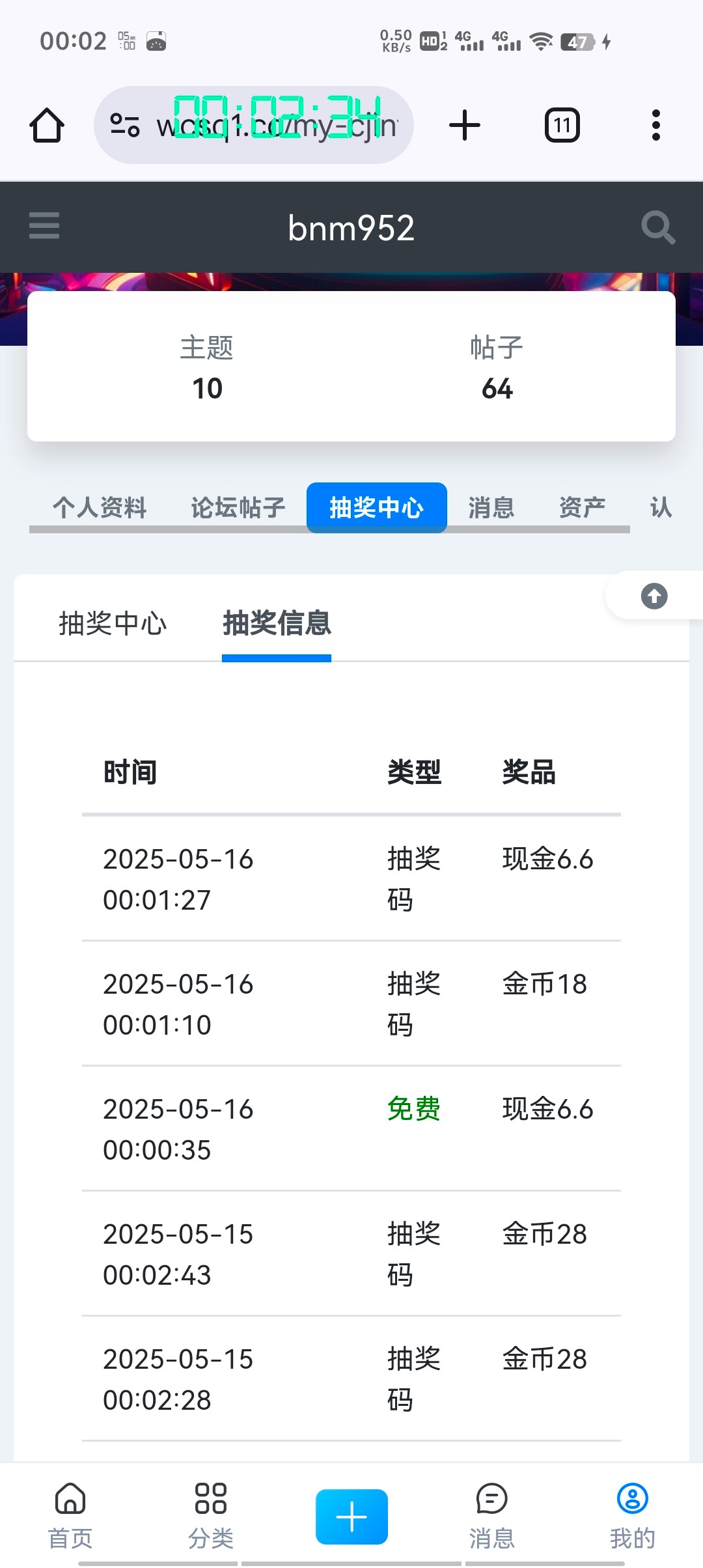Tap the scroll-to-top arrow button
This screenshot has width=703, height=1568.
click(654, 596)
